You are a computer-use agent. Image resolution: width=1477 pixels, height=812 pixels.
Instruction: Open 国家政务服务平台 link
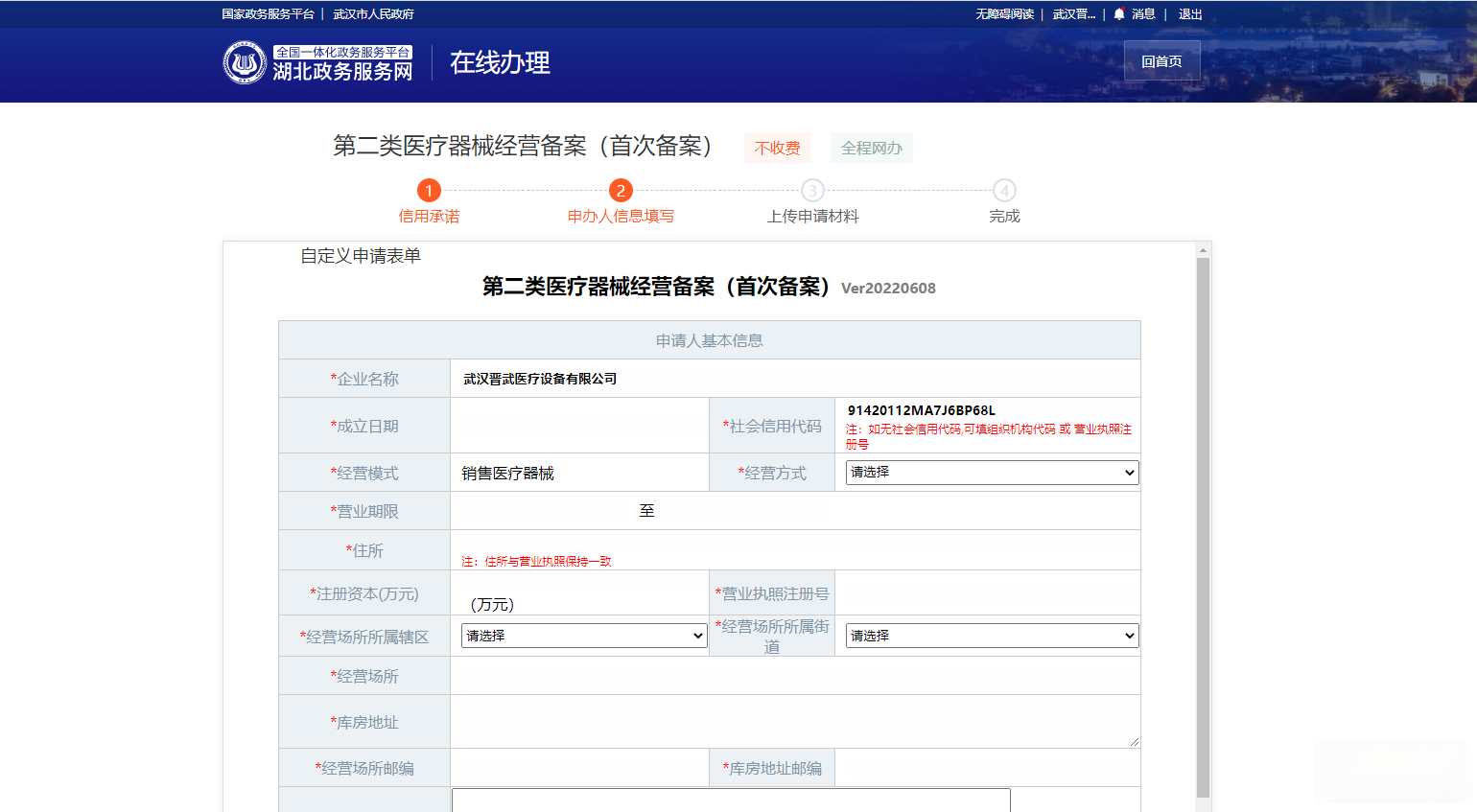[x=268, y=14]
